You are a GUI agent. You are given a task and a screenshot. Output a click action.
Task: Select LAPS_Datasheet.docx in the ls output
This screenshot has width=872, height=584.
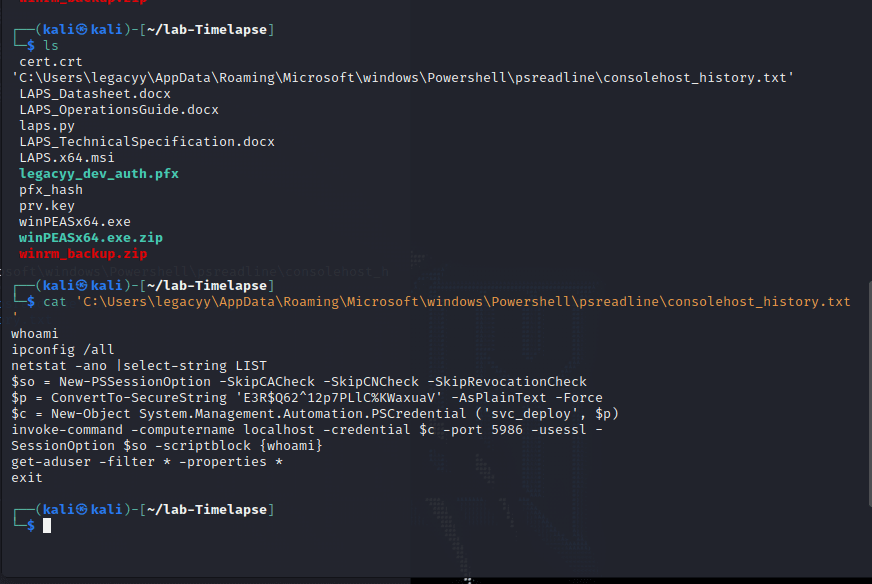pyautogui.click(x=95, y=94)
